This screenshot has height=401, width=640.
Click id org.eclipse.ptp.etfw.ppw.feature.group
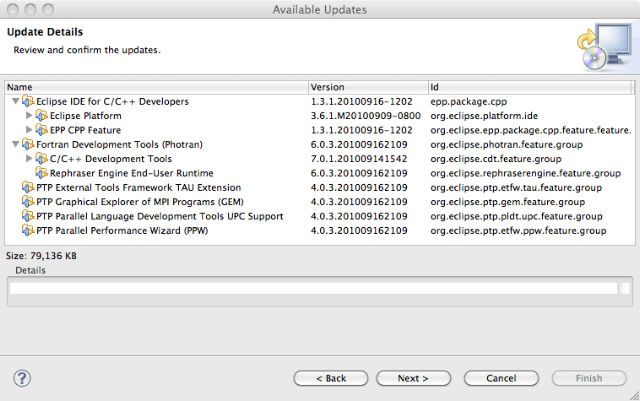click(518, 231)
